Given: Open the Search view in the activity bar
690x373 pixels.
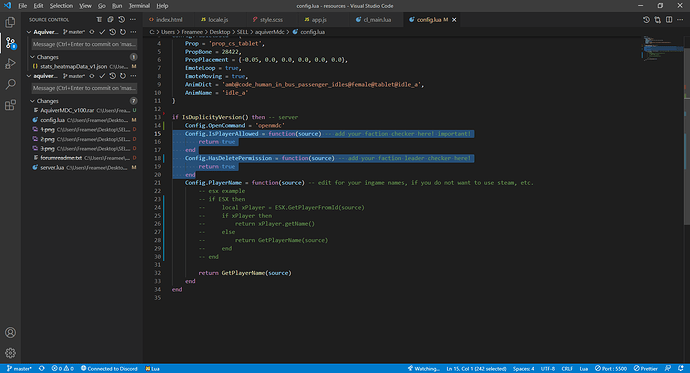Looking at the screenshot, I should point(10,84).
